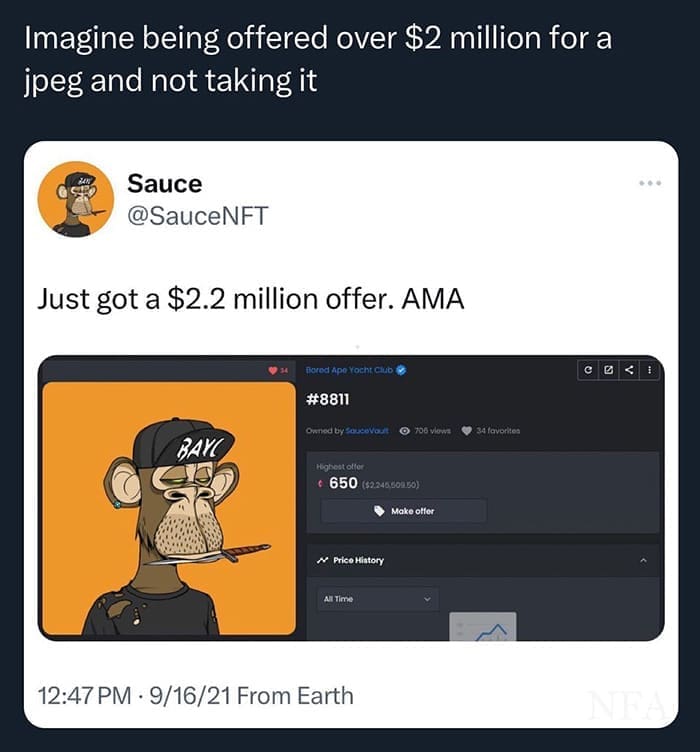Click the red heart favorite icon
Screen dimensions: 700x752
(x=272, y=370)
